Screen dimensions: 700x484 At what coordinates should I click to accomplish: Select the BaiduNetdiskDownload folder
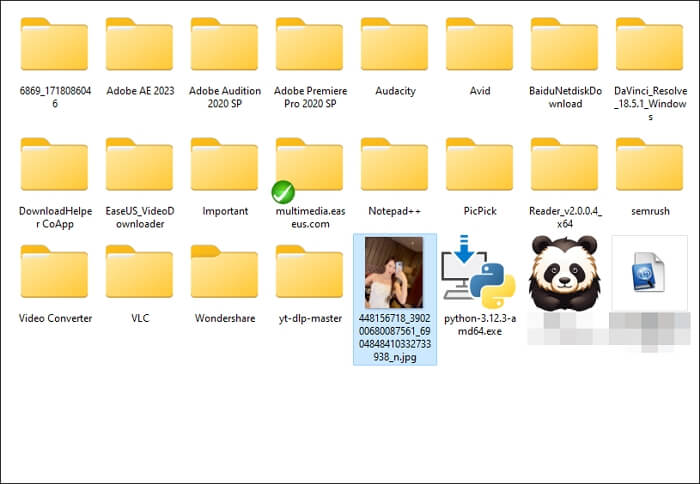(x=564, y=46)
